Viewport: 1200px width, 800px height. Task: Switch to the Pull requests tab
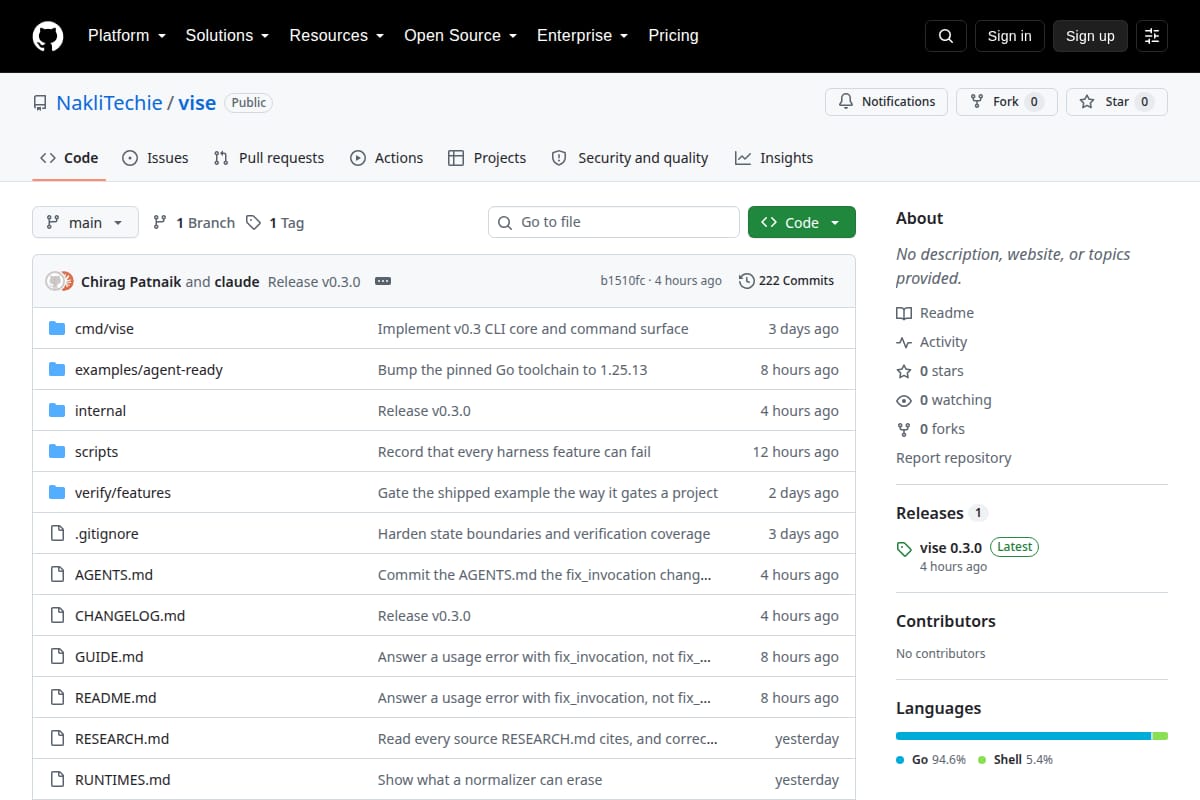(x=269, y=158)
